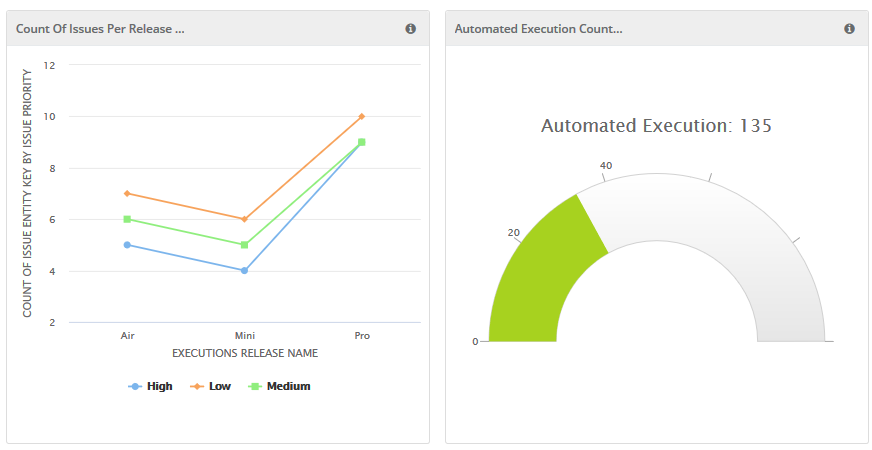This screenshot has height=450, width=872.
Task: Click the 'Mini' x-axis label
Action: click(245, 336)
